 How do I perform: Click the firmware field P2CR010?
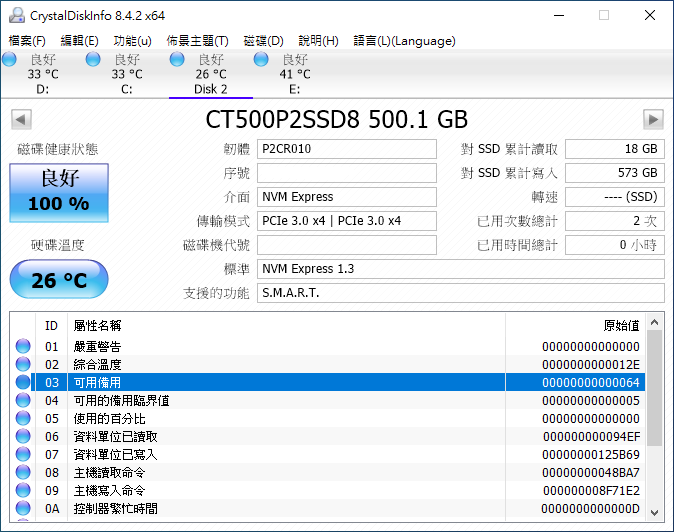(x=347, y=149)
